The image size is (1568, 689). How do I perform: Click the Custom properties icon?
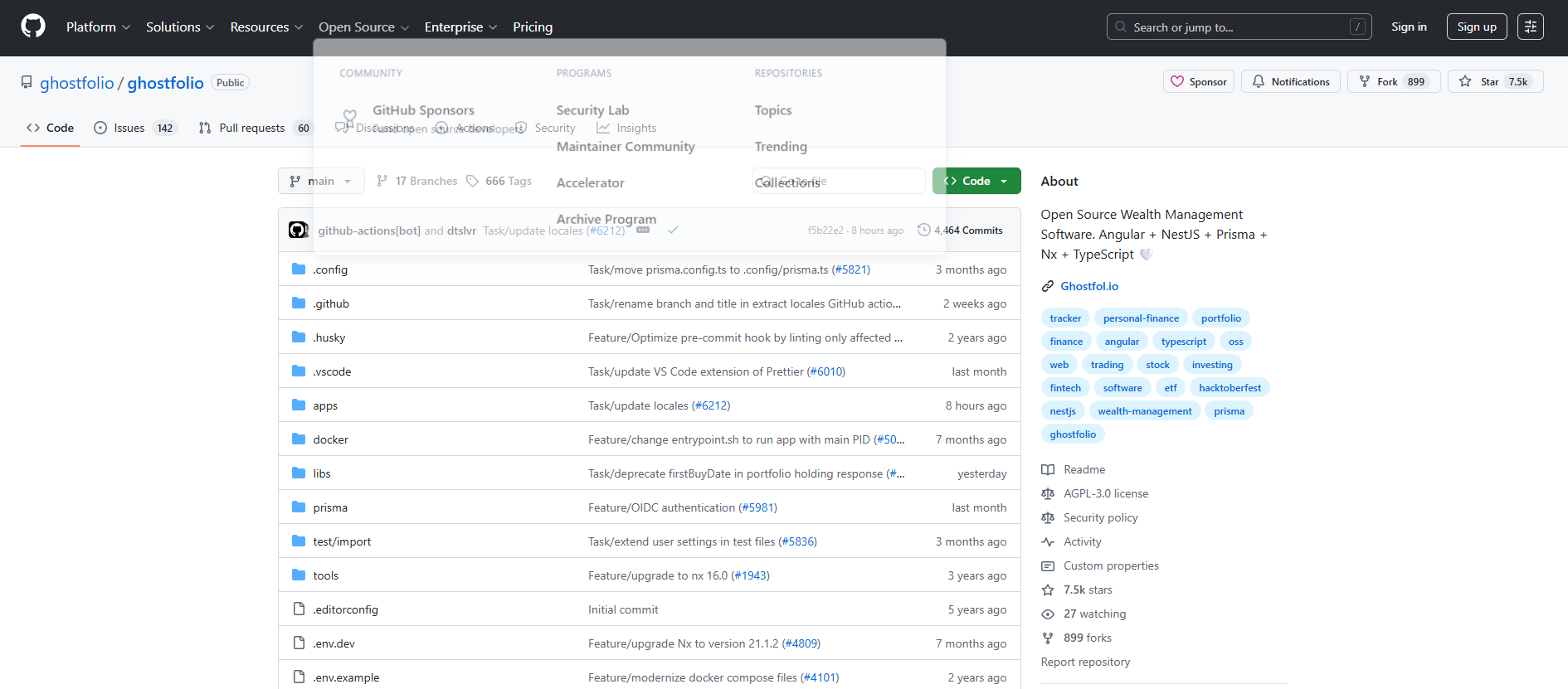tap(1048, 565)
